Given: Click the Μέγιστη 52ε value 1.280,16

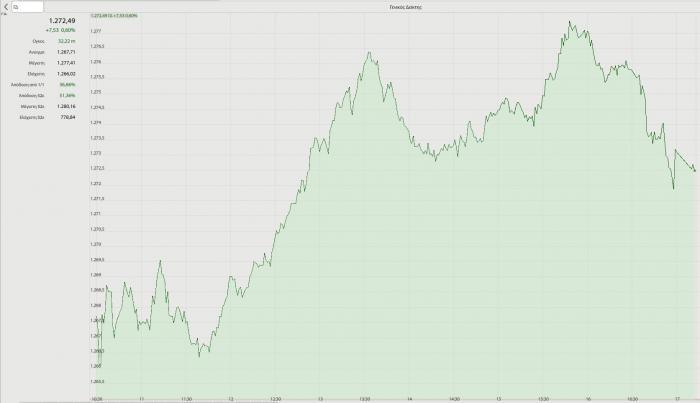Looking at the screenshot, I should (x=66, y=105).
